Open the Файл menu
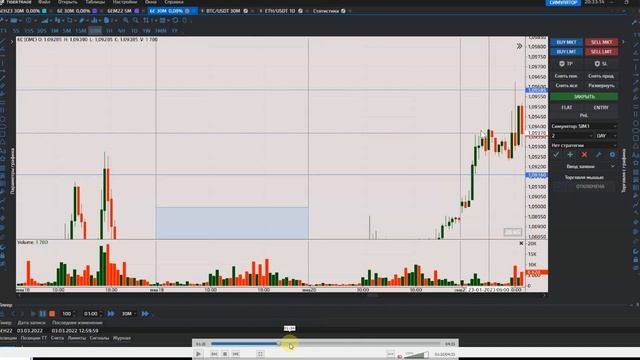Viewport: 640px width, 360px height. (x=44, y=2)
